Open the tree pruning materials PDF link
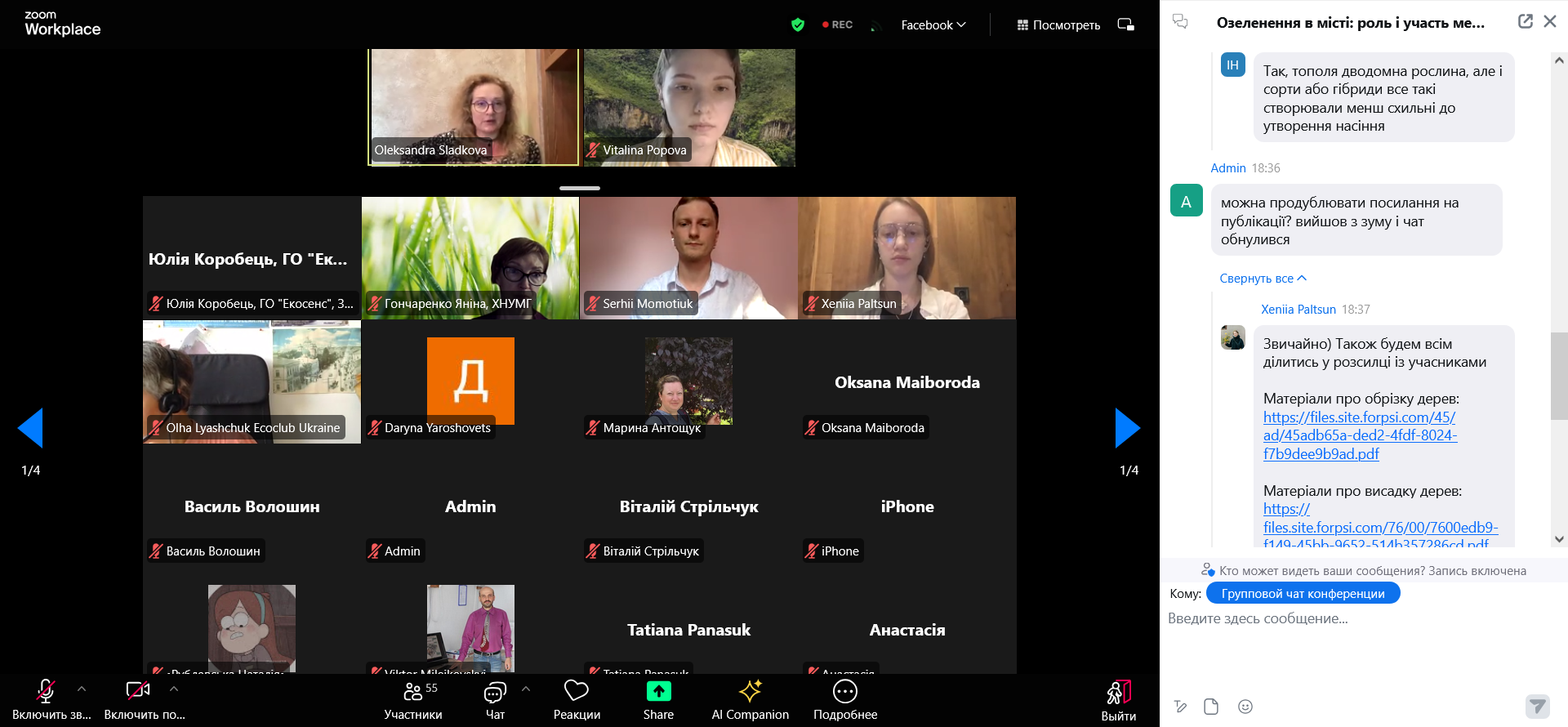Viewport: 1568px width, 727px height. point(1360,435)
